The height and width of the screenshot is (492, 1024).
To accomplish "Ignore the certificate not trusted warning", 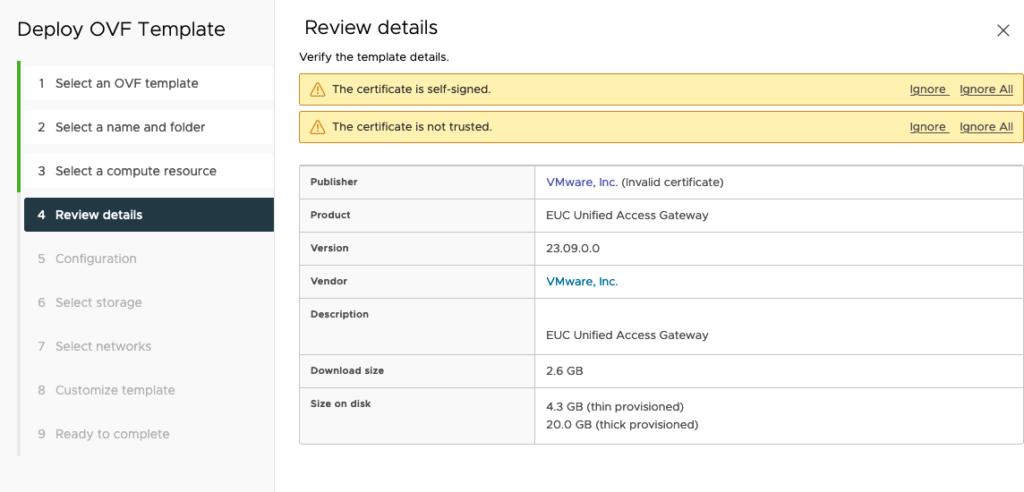I will pos(927,128).
